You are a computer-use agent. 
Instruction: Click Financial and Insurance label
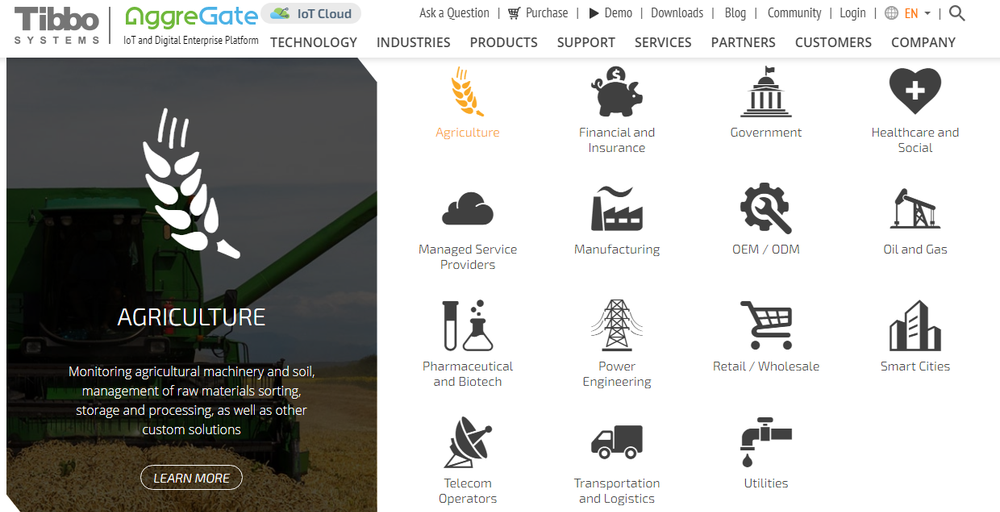point(617,140)
